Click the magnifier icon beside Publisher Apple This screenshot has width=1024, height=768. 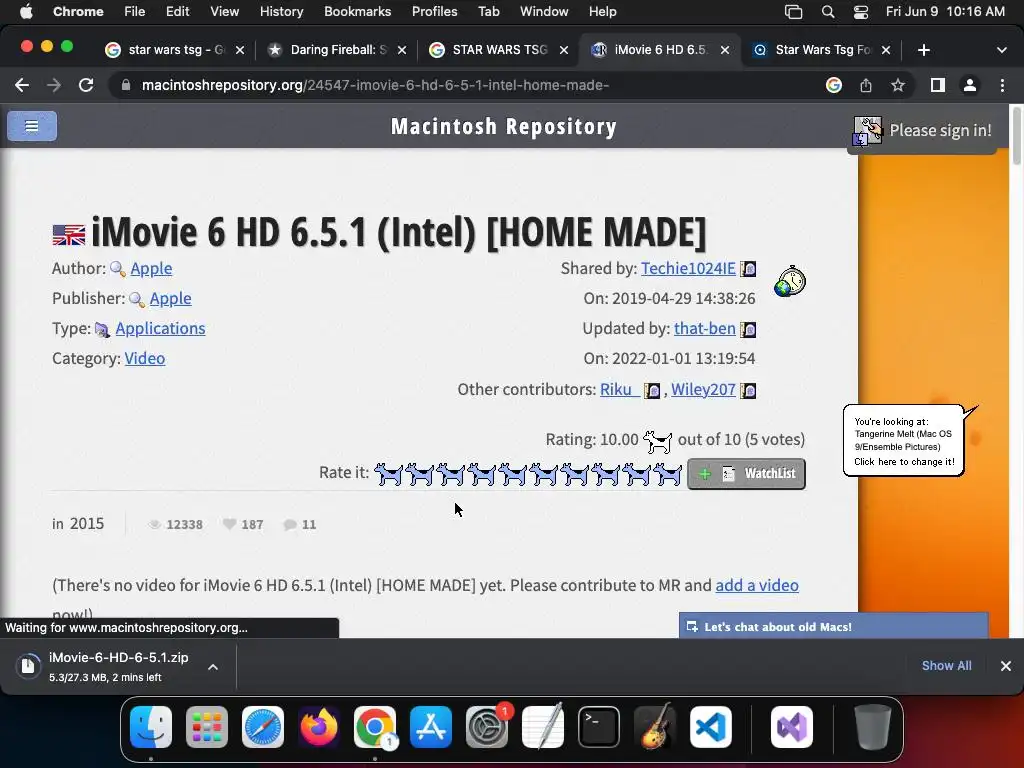tap(136, 299)
